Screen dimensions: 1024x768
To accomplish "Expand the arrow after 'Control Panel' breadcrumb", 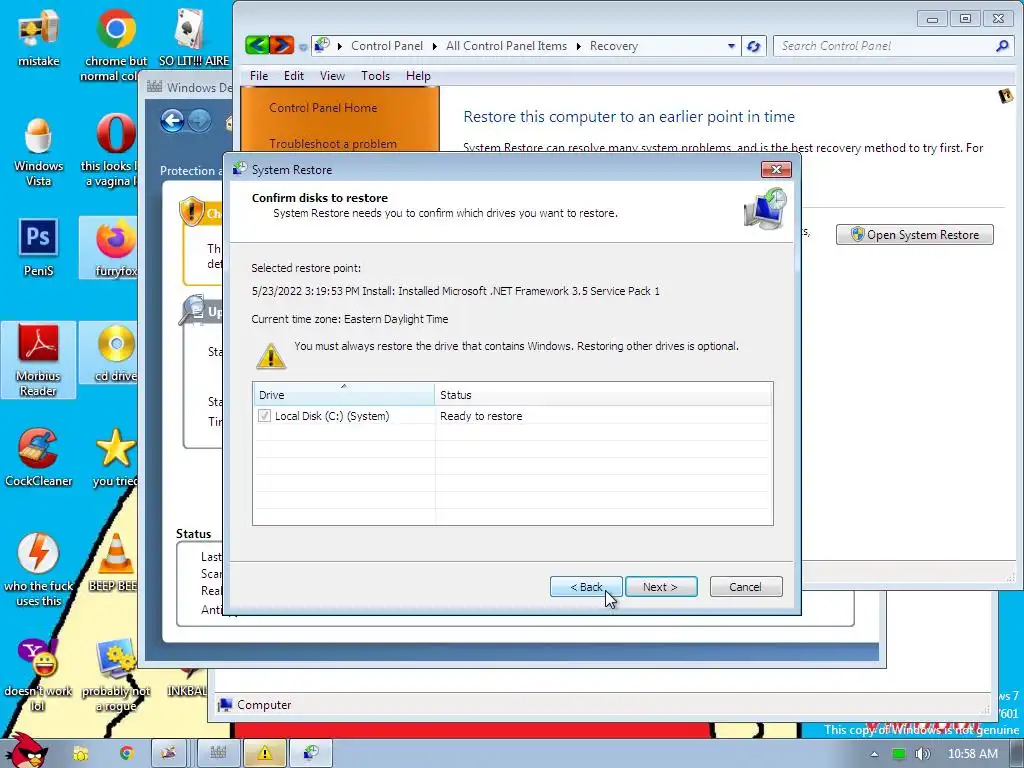I will point(434,46).
